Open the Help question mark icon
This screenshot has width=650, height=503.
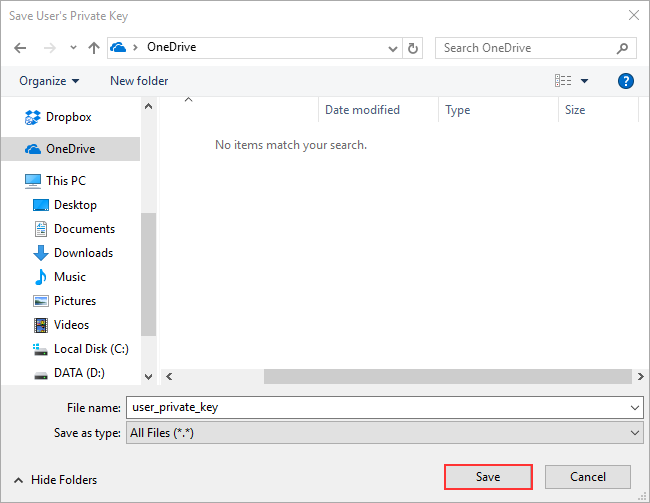pos(626,81)
